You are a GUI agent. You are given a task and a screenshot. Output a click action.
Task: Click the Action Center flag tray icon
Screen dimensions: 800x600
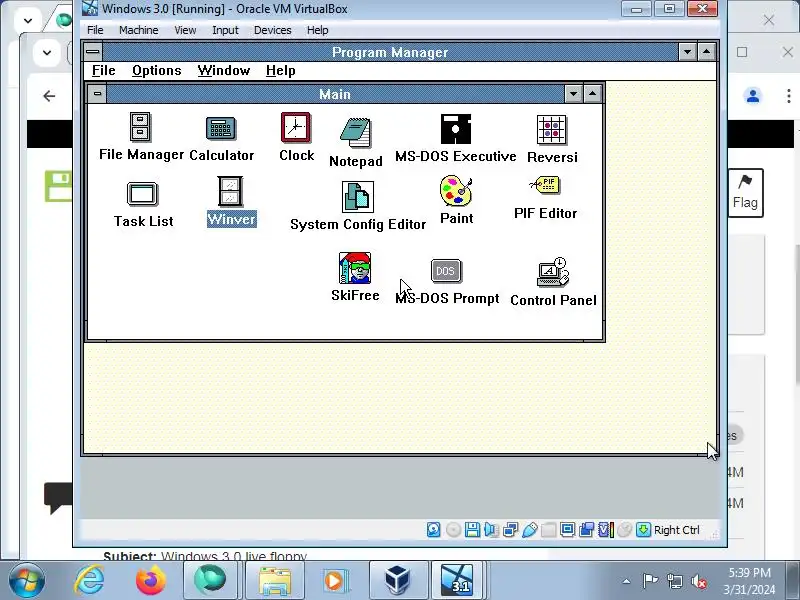[x=650, y=581]
